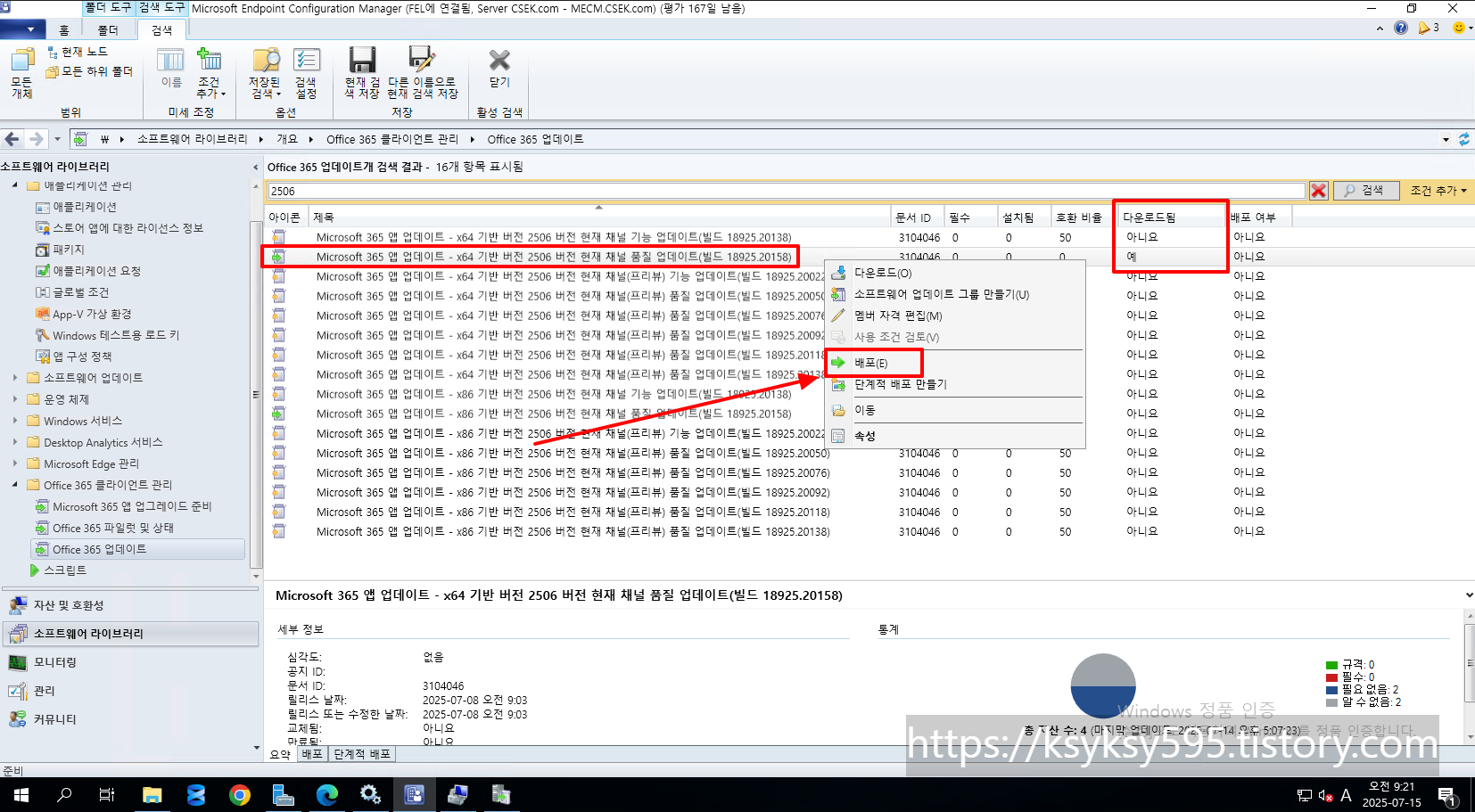Expand Microsoft Edge 관리 tree node
The height and width of the screenshot is (812, 1475).
14,463
